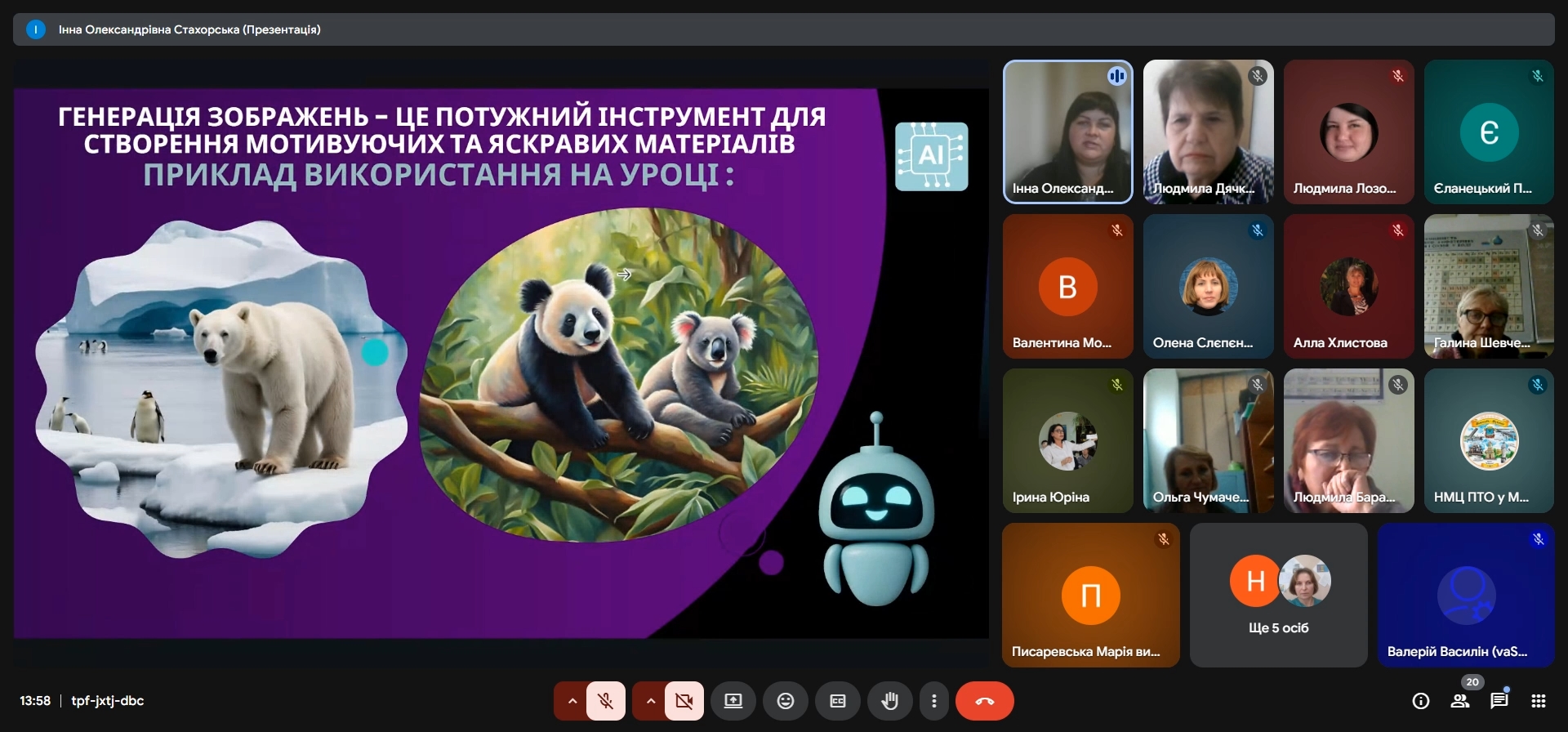Show the participants list
Screen dimensions: 1568x732
(1460, 701)
